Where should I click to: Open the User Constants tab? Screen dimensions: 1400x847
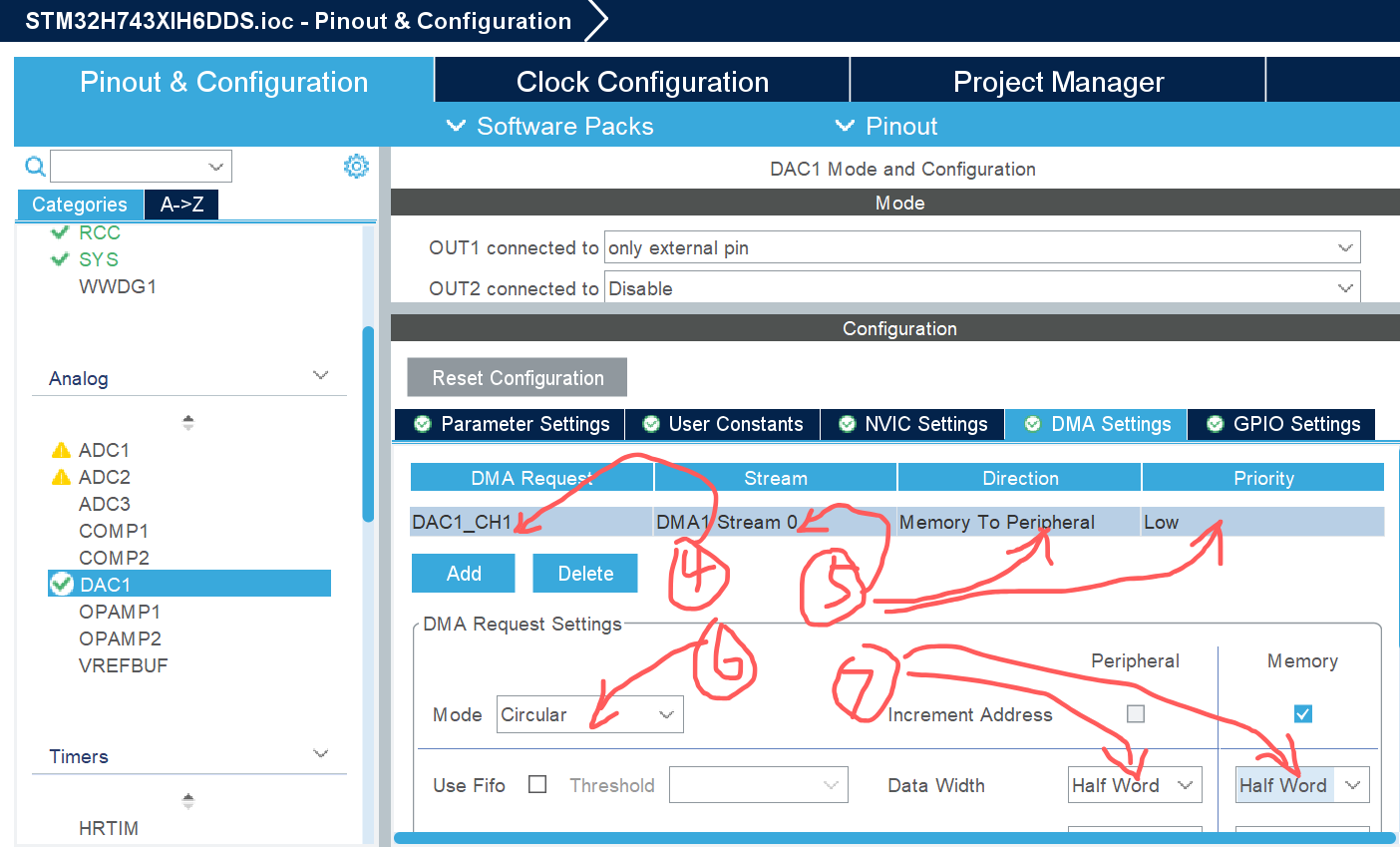[x=723, y=424]
